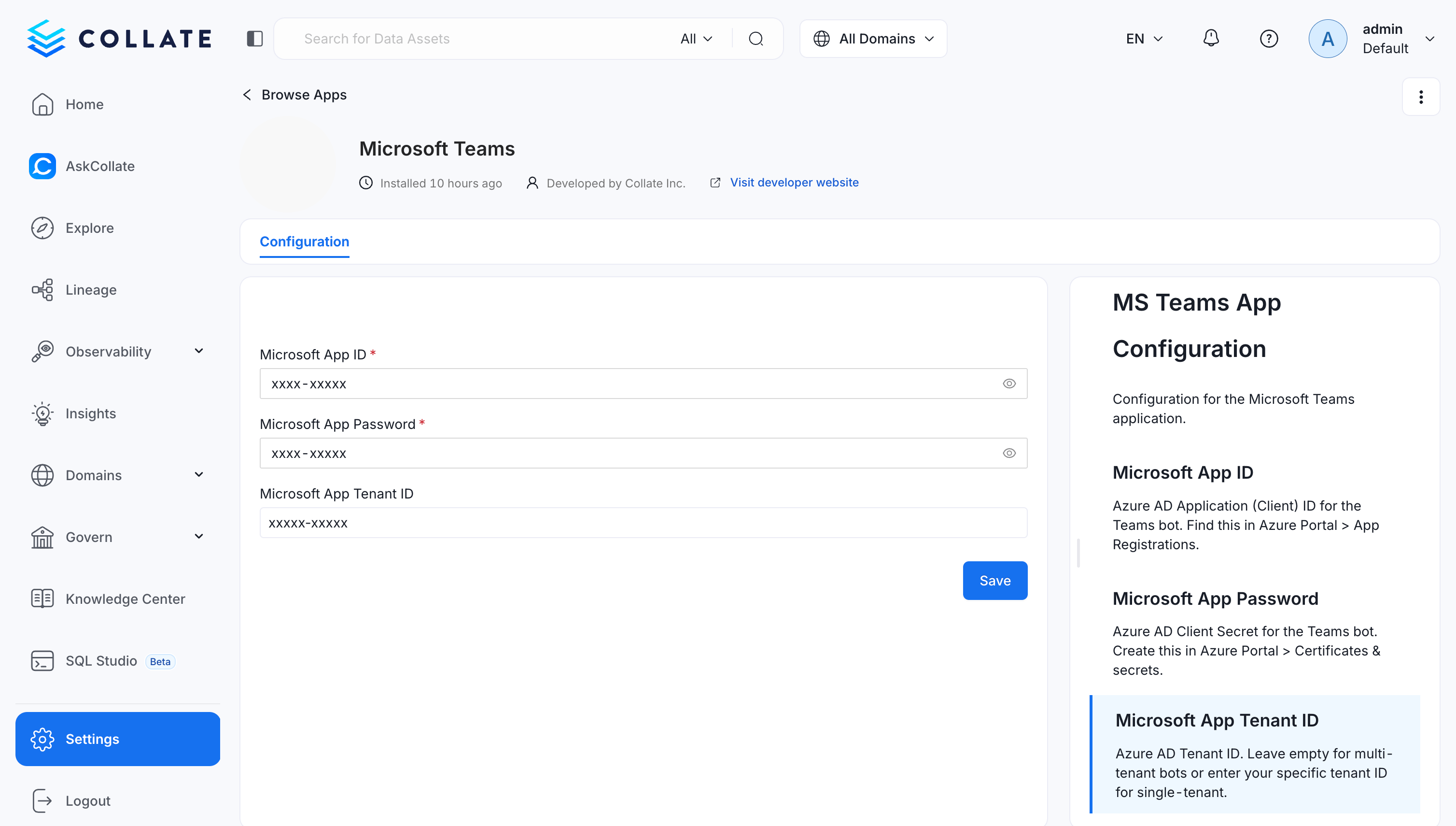Open the help question mark icon
This screenshot has height=826, width=1456.
pyautogui.click(x=1268, y=39)
